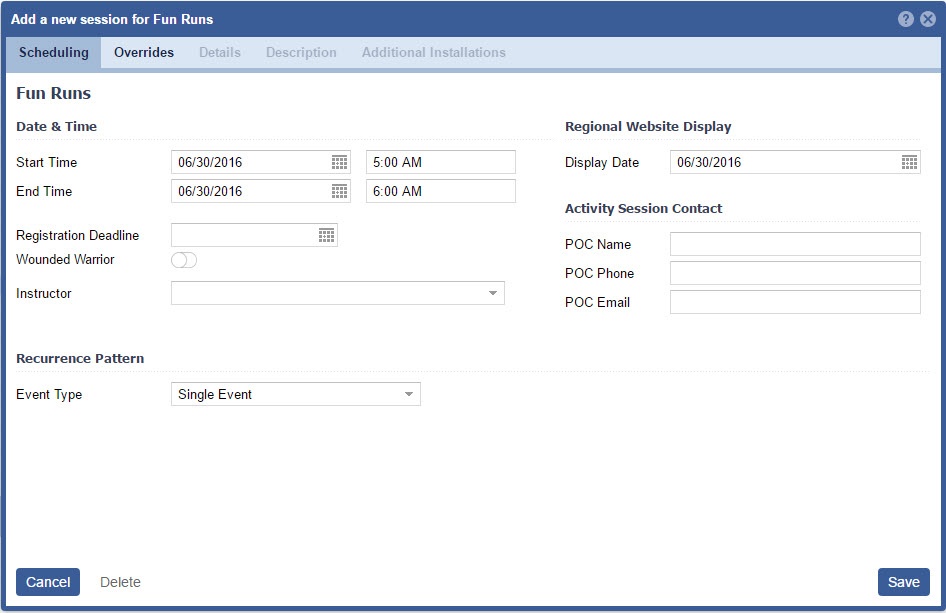946x613 pixels.
Task: Focus the POC Phone input field
Action: point(794,273)
